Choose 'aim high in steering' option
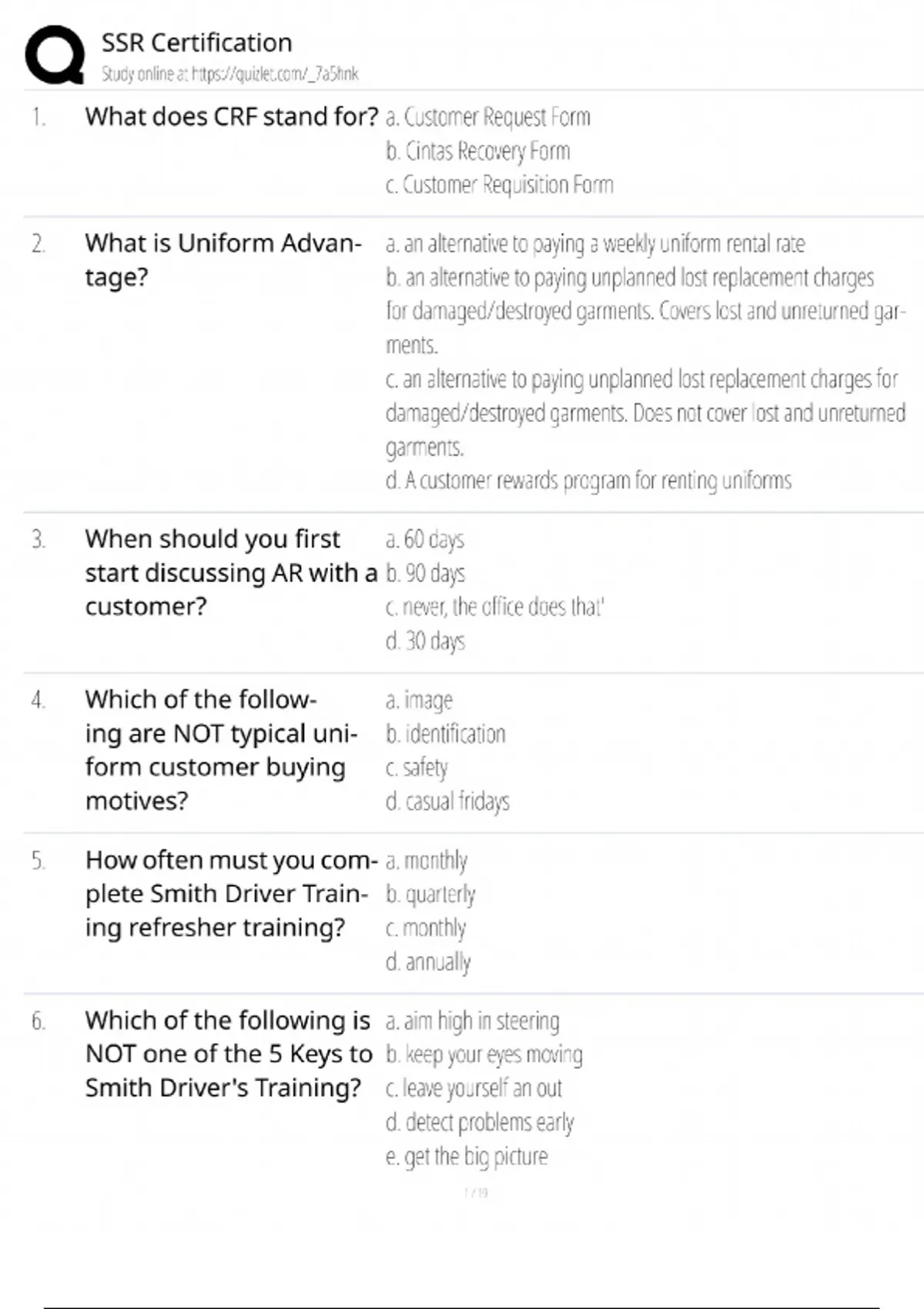924x1309 pixels. tap(472, 1021)
